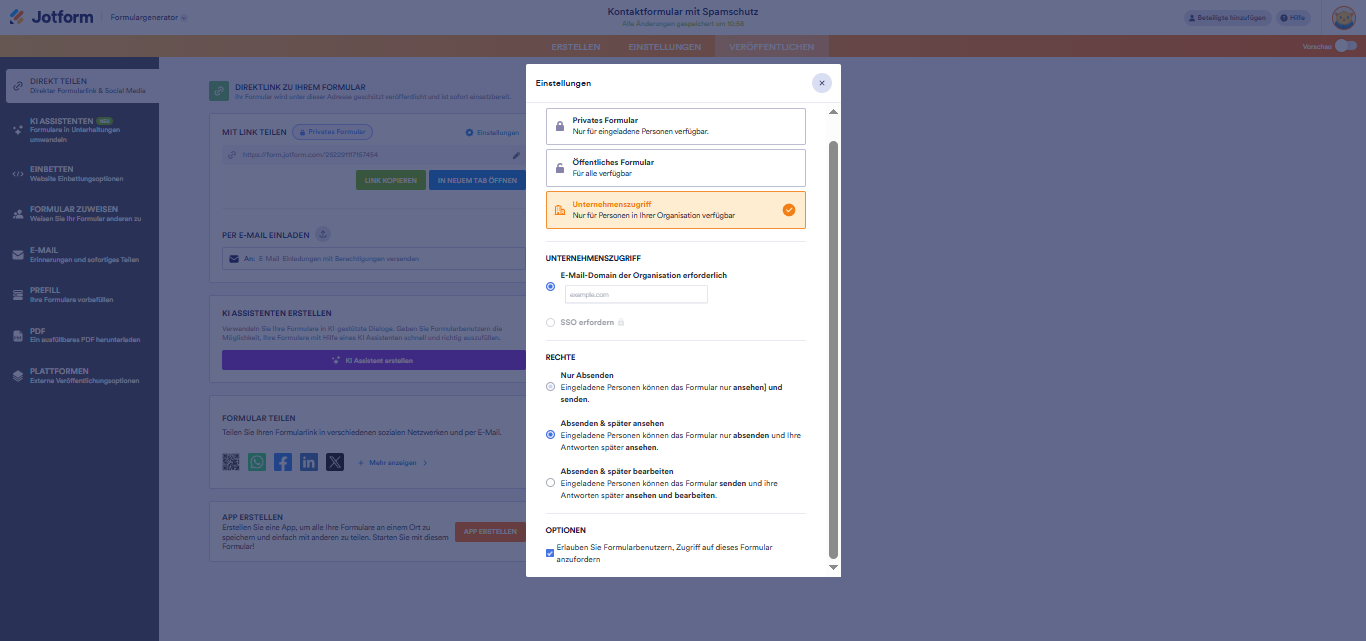Open PDF sidebar section
This screenshot has width=1366, height=641.
pos(80,335)
